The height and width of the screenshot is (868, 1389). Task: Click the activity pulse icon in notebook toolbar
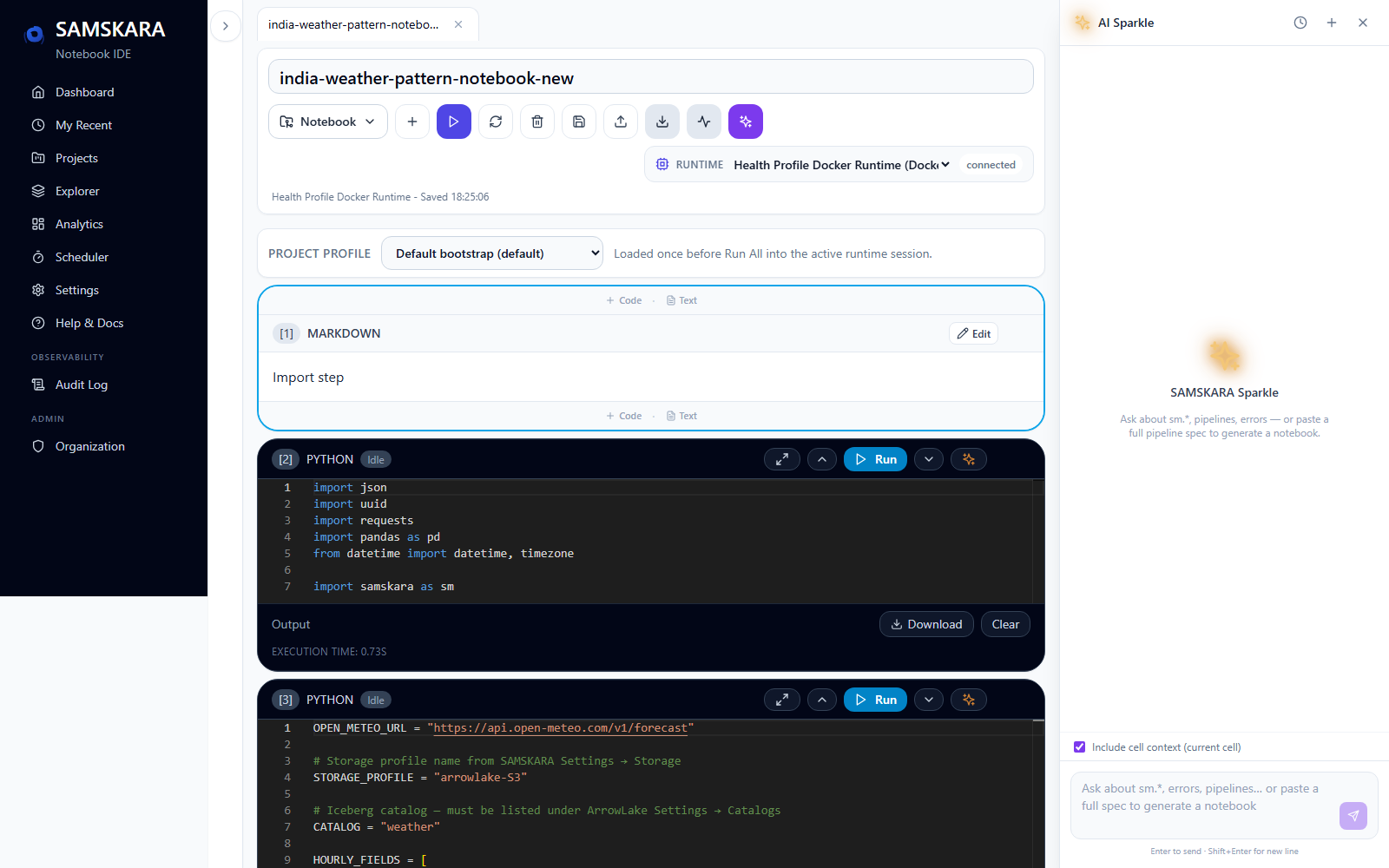pyautogui.click(x=704, y=122)
